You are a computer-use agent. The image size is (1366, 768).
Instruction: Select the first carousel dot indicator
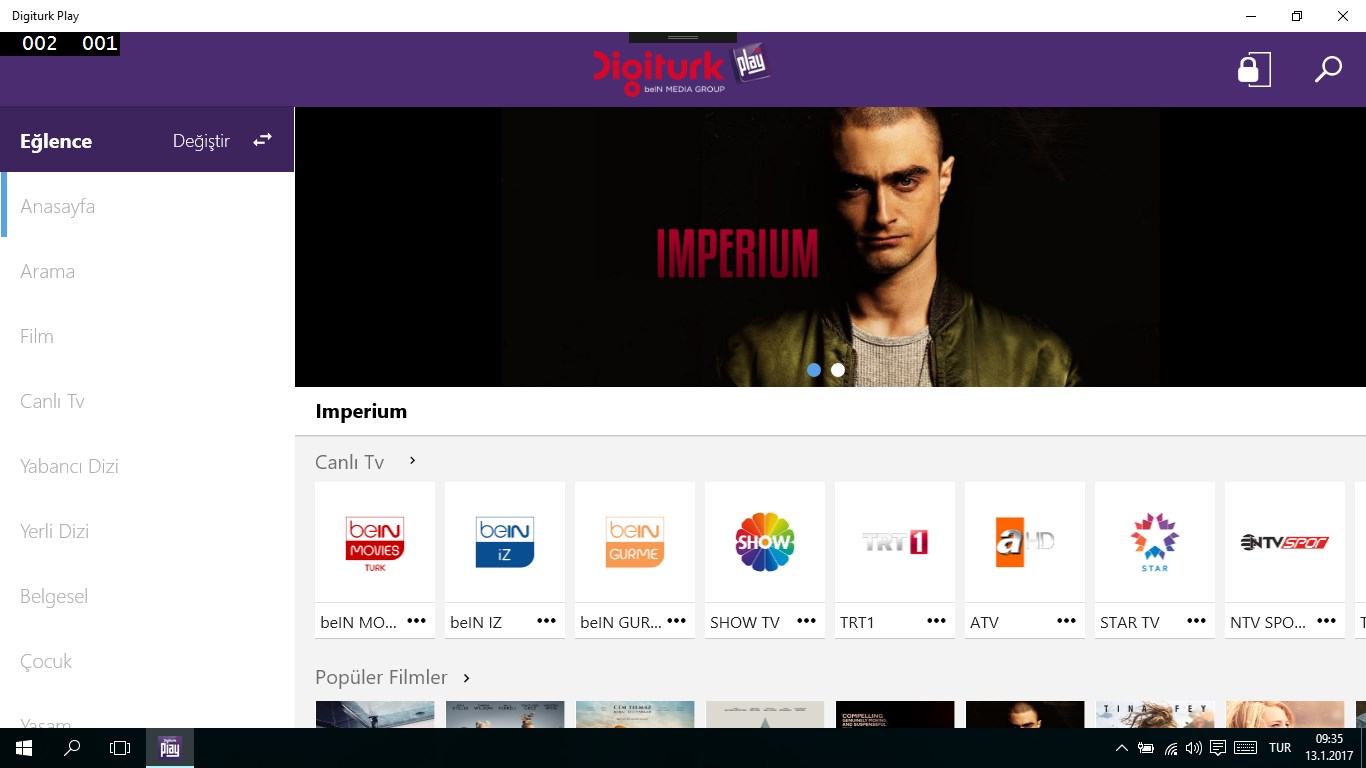click(x=814, y=370)
